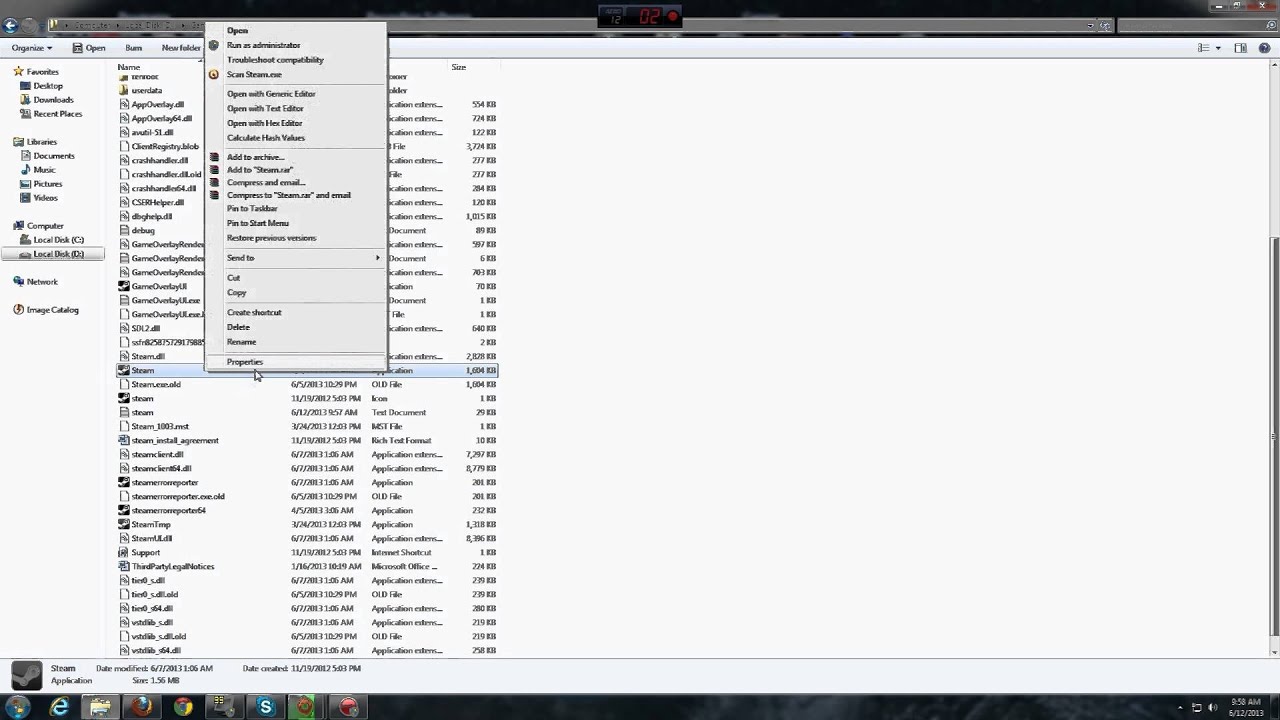The image size is (1280, 720).
Task: Choose Cut in the context menu
Action: [233, 278]
